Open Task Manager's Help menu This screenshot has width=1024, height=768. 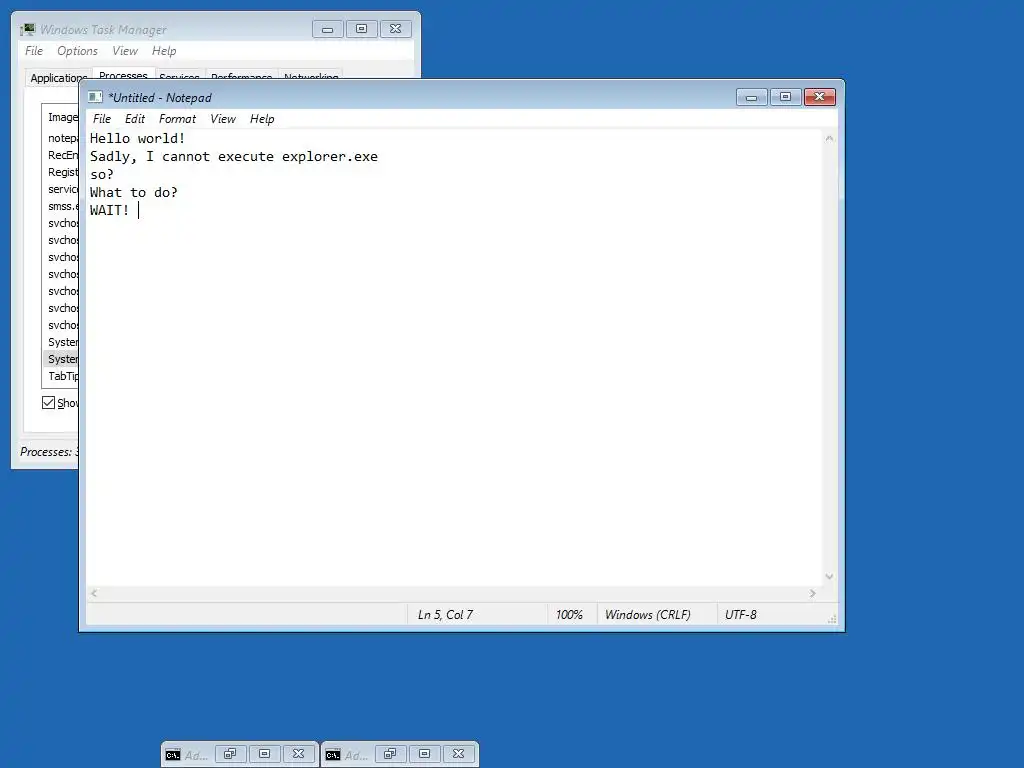pyautogui.click(x=164, y=51)
